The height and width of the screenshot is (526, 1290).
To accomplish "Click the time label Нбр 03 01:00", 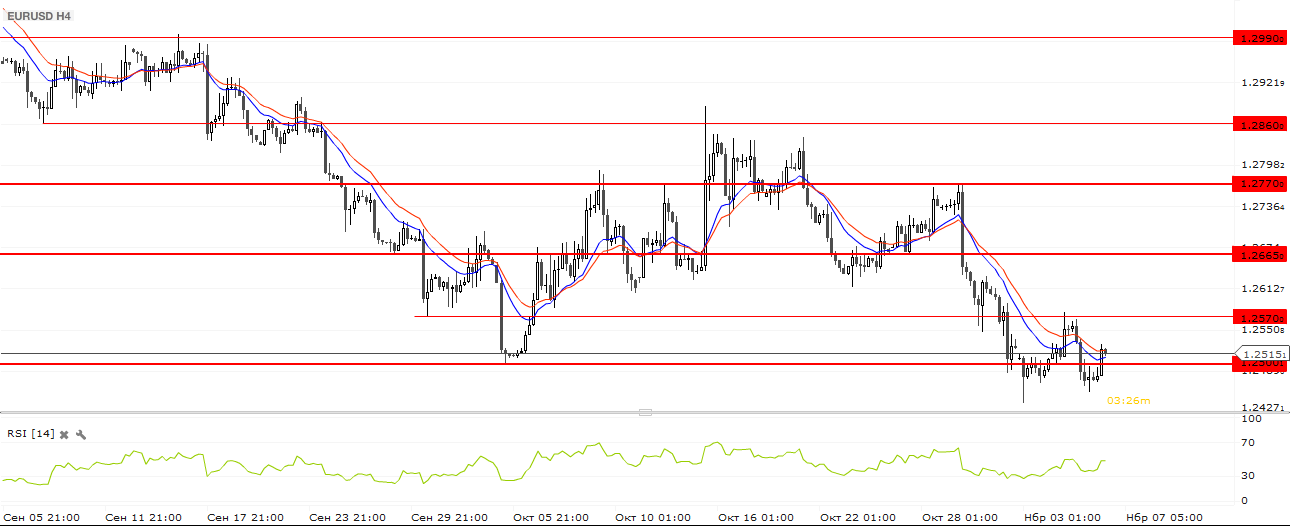I will point(1062,518).
